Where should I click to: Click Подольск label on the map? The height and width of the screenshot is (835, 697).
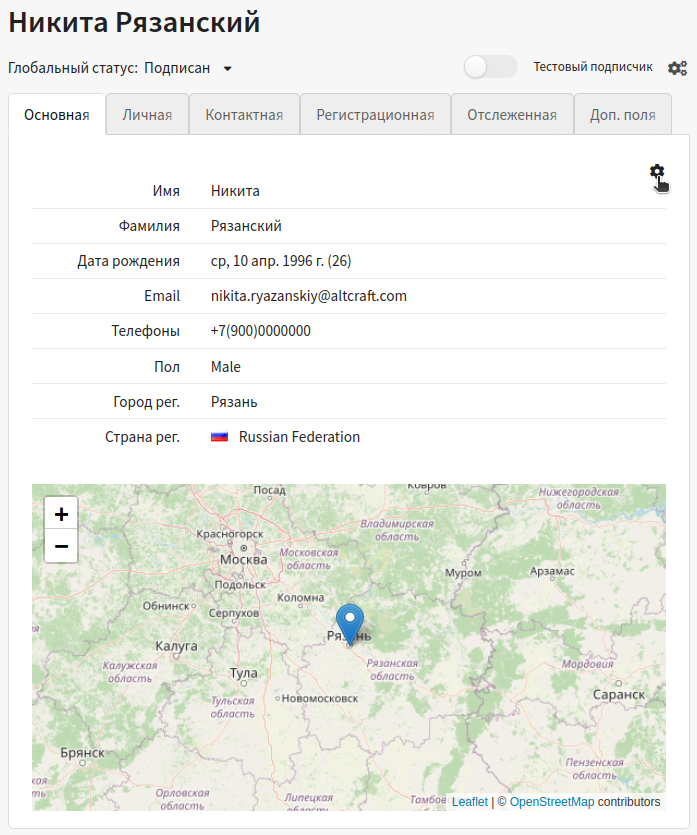tap(240, 584)
